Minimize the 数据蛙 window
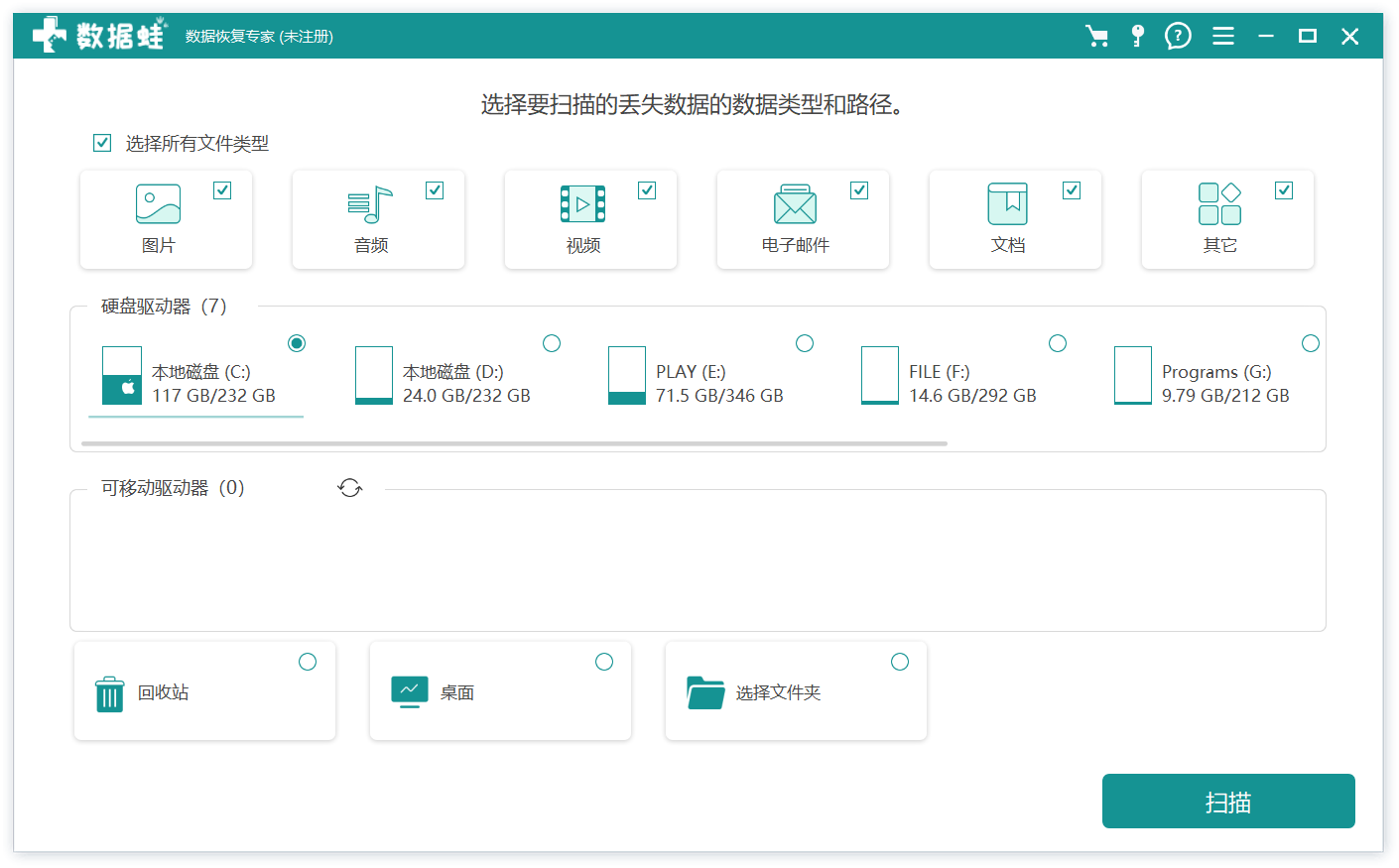Image resolution: width=1399 pixels, height=868 pixels. tap(1266, 37)
